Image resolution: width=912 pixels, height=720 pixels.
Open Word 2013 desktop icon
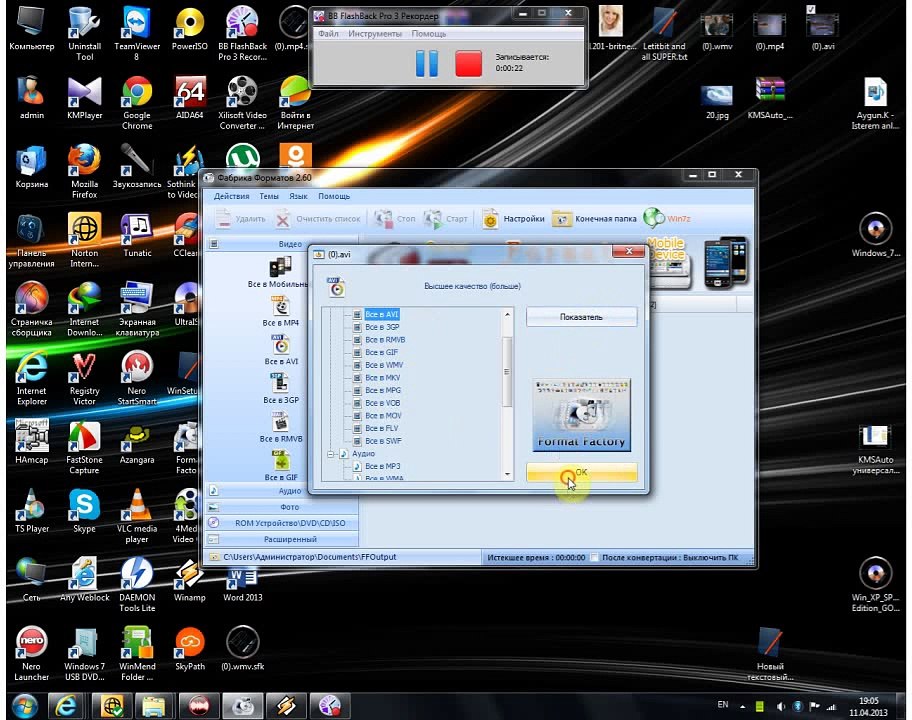[243, 584]
